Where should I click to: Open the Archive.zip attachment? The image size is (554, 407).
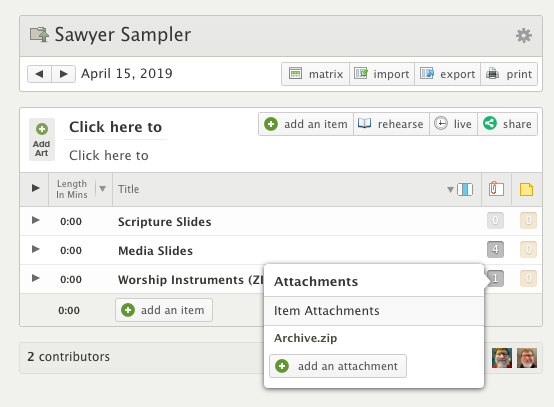click(306, 338)
